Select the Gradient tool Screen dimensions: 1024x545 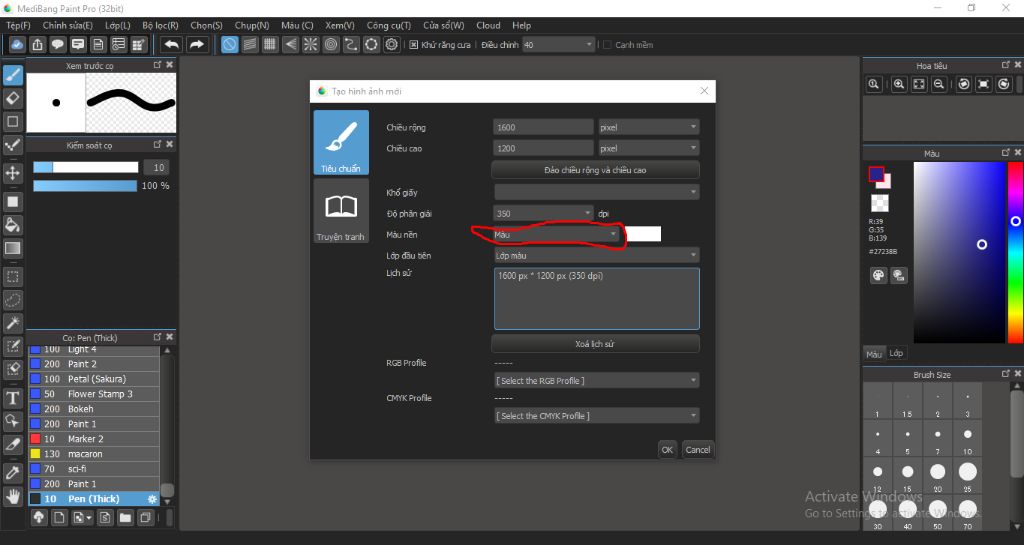pos(12,248)
